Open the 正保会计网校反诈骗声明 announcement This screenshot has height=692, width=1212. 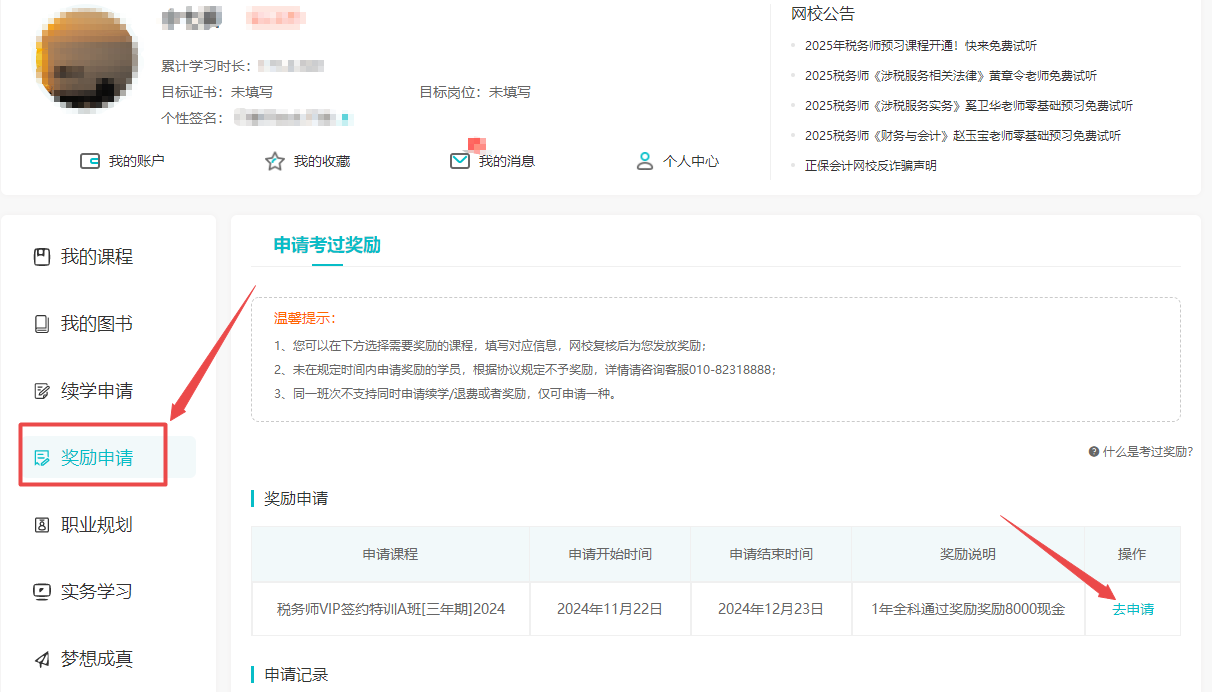pyautogui.click(x=870, y=166)
